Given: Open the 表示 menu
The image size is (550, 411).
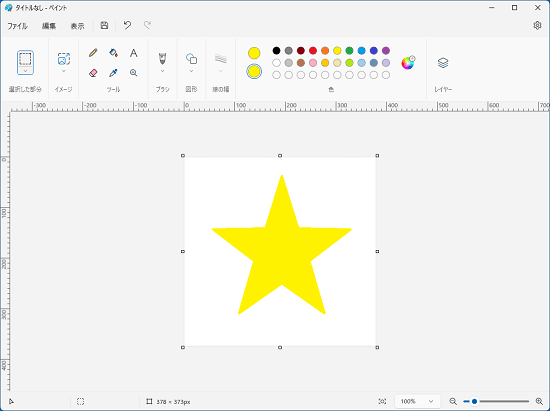Looking at the screenshot, I should pos(78,26).
